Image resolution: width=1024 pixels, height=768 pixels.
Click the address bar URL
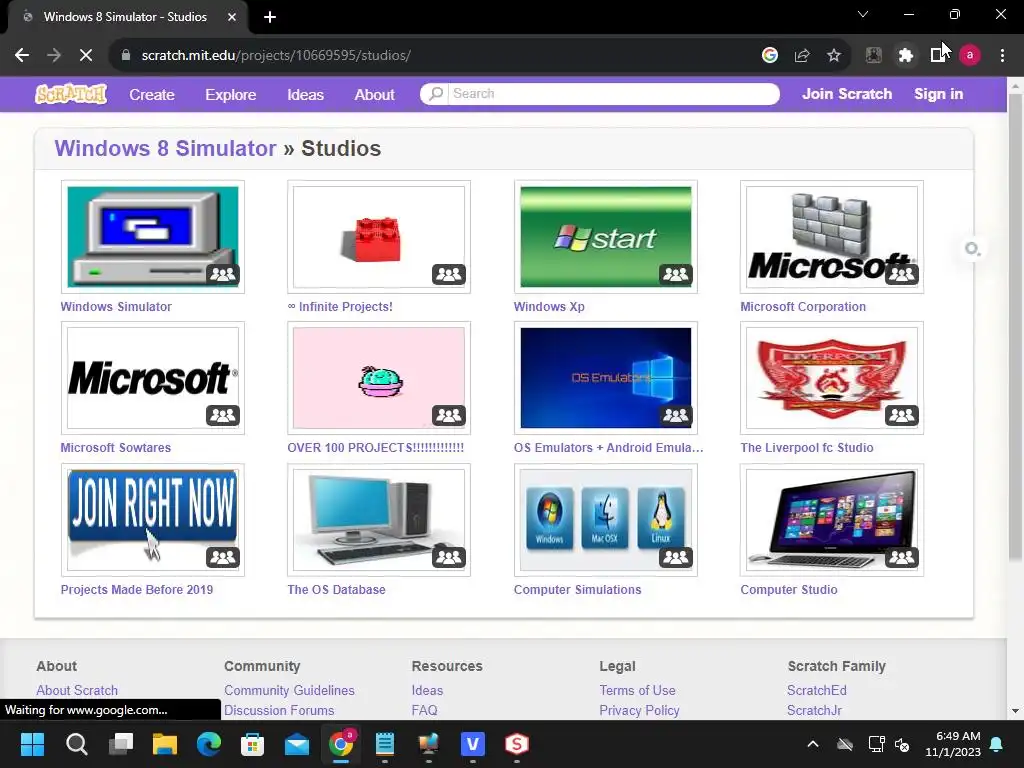click(276, 56)
